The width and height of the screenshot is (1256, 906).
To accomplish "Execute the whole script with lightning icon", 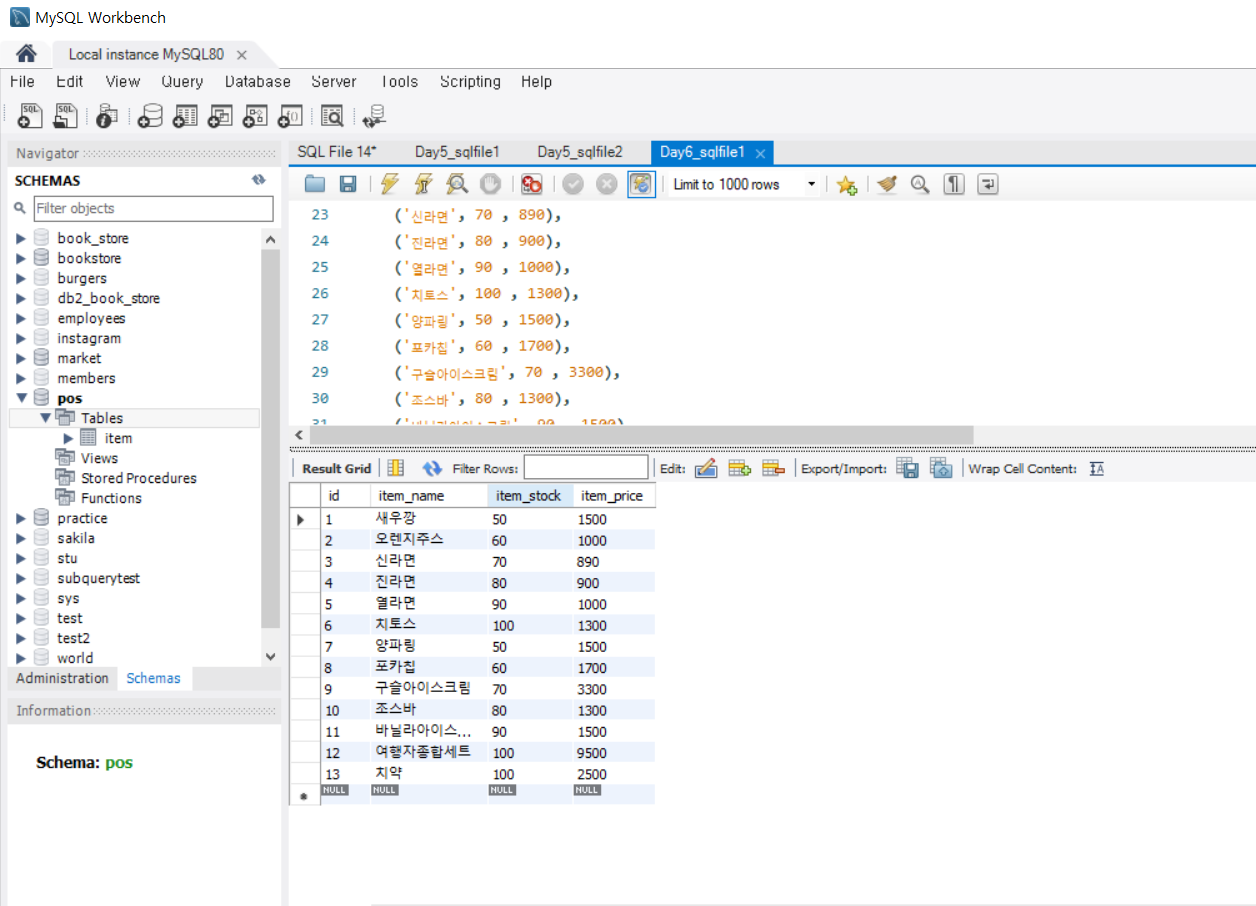I will pyautogui.click(x=390, y=184).
